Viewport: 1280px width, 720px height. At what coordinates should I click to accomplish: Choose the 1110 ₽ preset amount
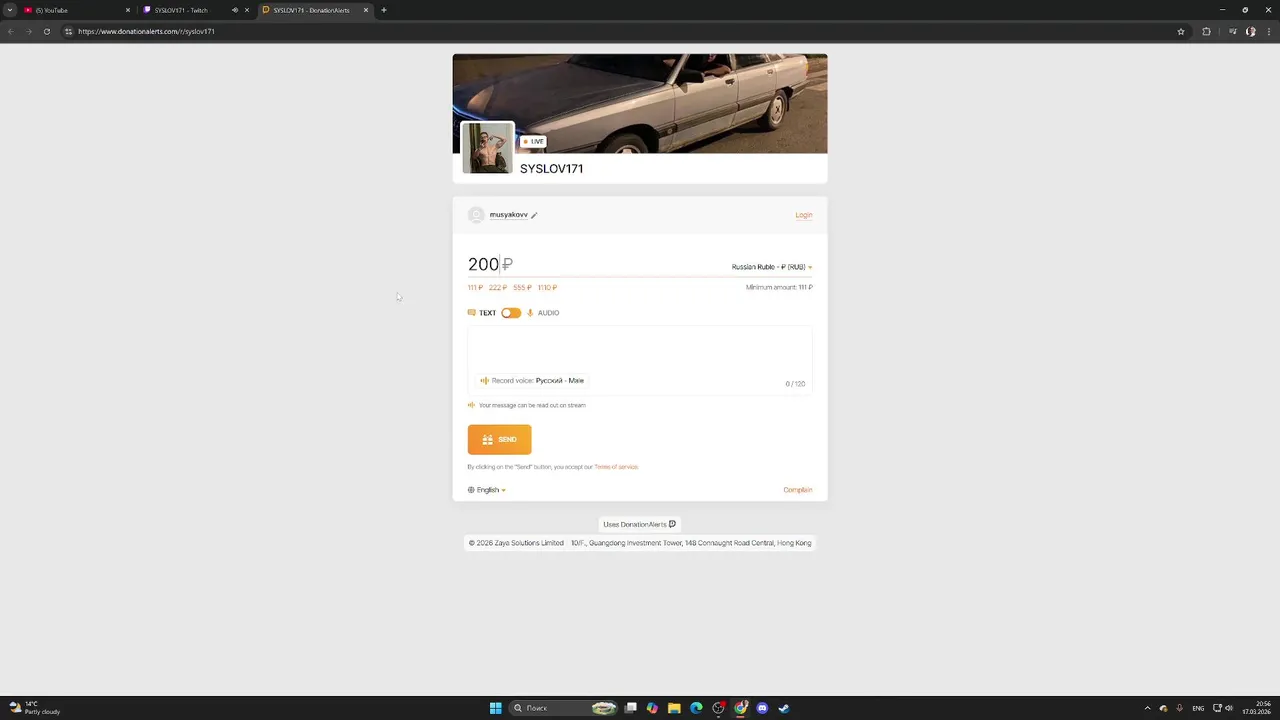tap(547, 288)
